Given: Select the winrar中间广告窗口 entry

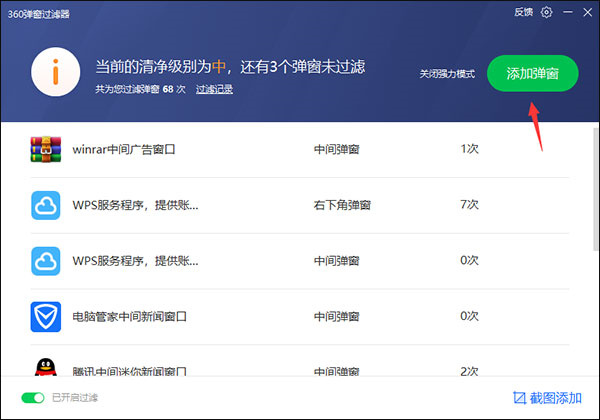Looking at the screenshot, I should pos(300,149).
